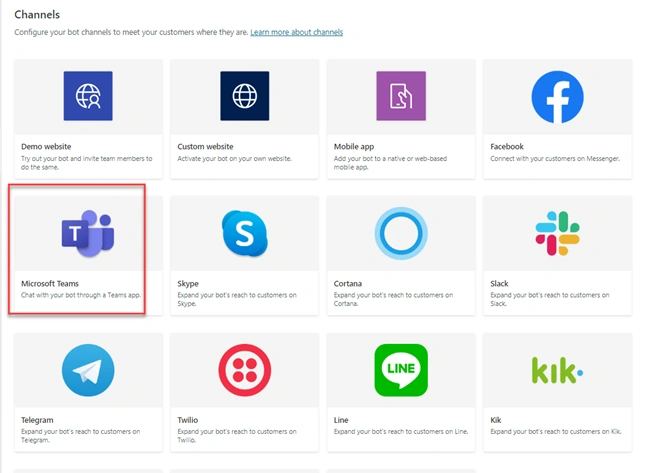Click the Twilio card description text
The image size is (650, 473).
coord(237,436)
